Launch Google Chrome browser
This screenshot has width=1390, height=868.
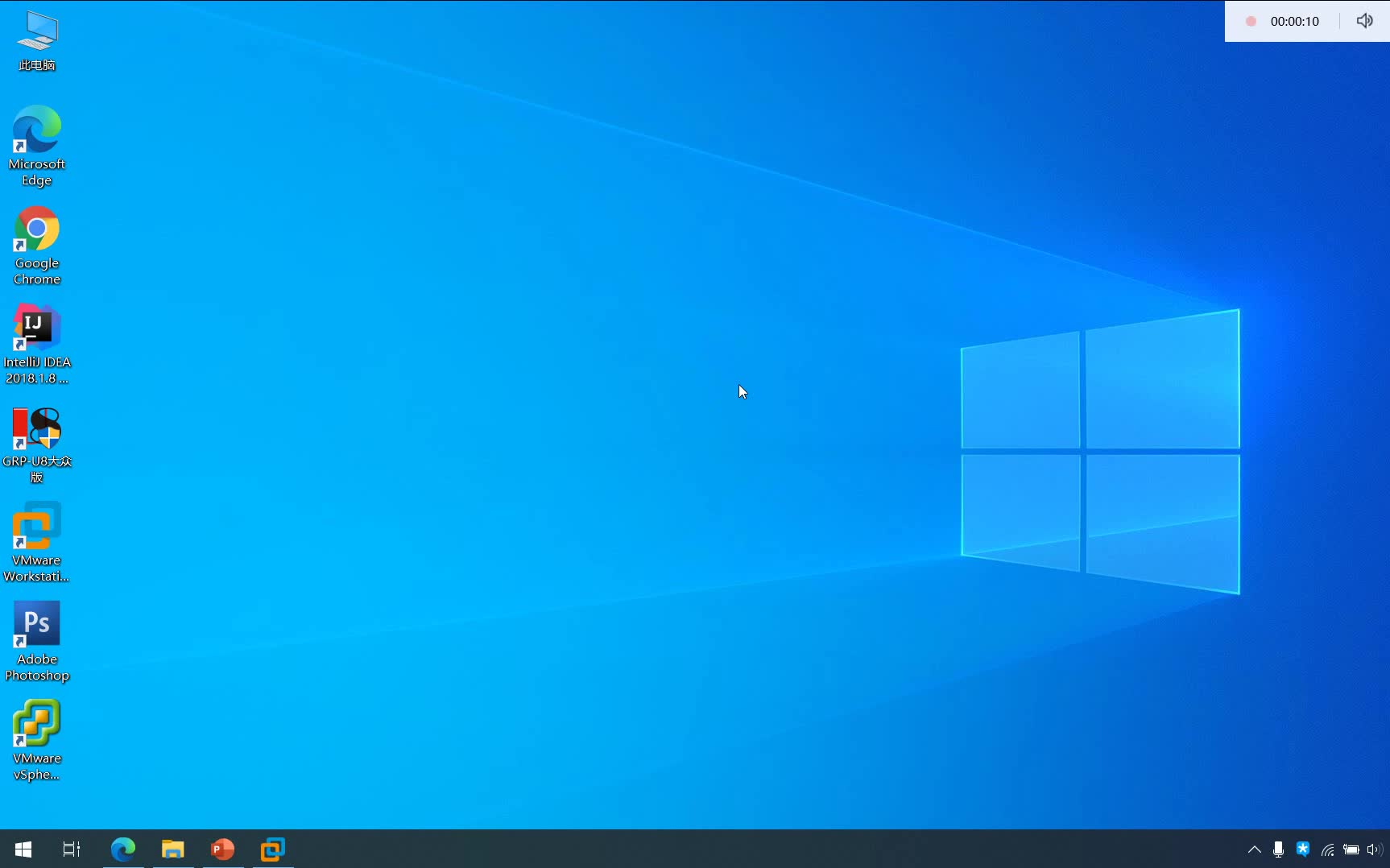pyautogui.click(x=36, y=229)
